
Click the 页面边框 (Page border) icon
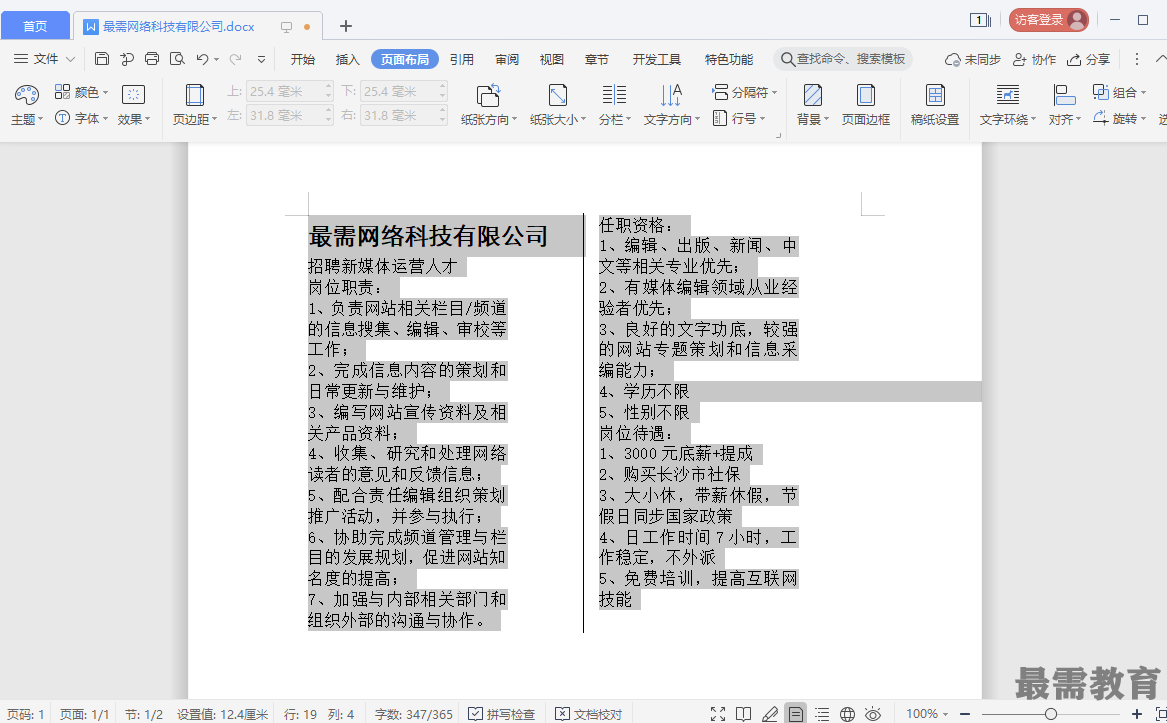click(866, 95)
